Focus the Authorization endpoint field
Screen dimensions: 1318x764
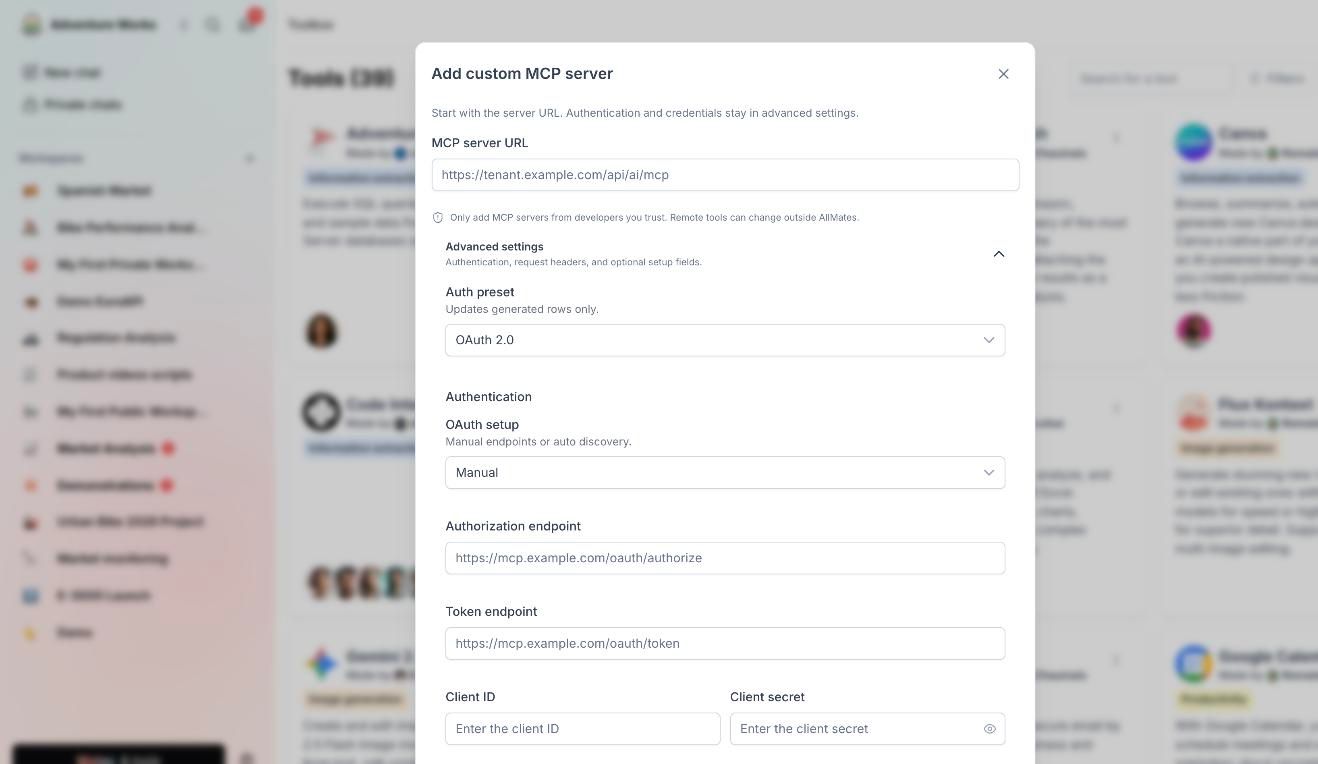pyautogui.click(x=725, y=558)
